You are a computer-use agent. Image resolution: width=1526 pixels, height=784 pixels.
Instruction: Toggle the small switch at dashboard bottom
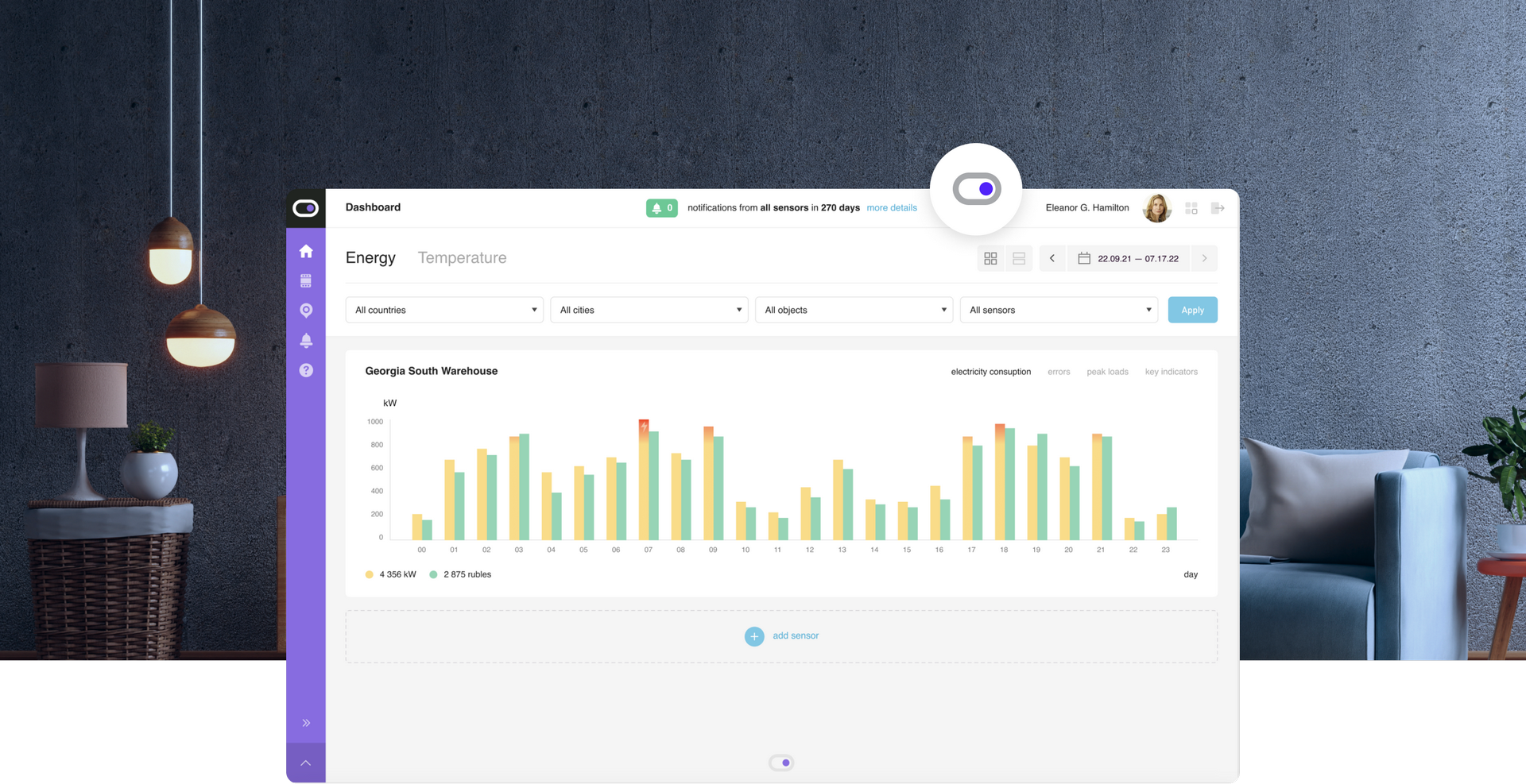tap(782, 763)
